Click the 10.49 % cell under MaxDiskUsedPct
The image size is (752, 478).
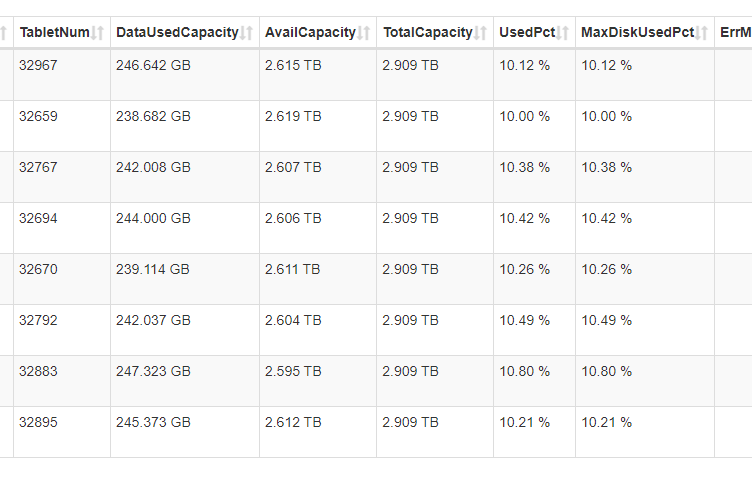pyautogui.click(x=606, y=321)
